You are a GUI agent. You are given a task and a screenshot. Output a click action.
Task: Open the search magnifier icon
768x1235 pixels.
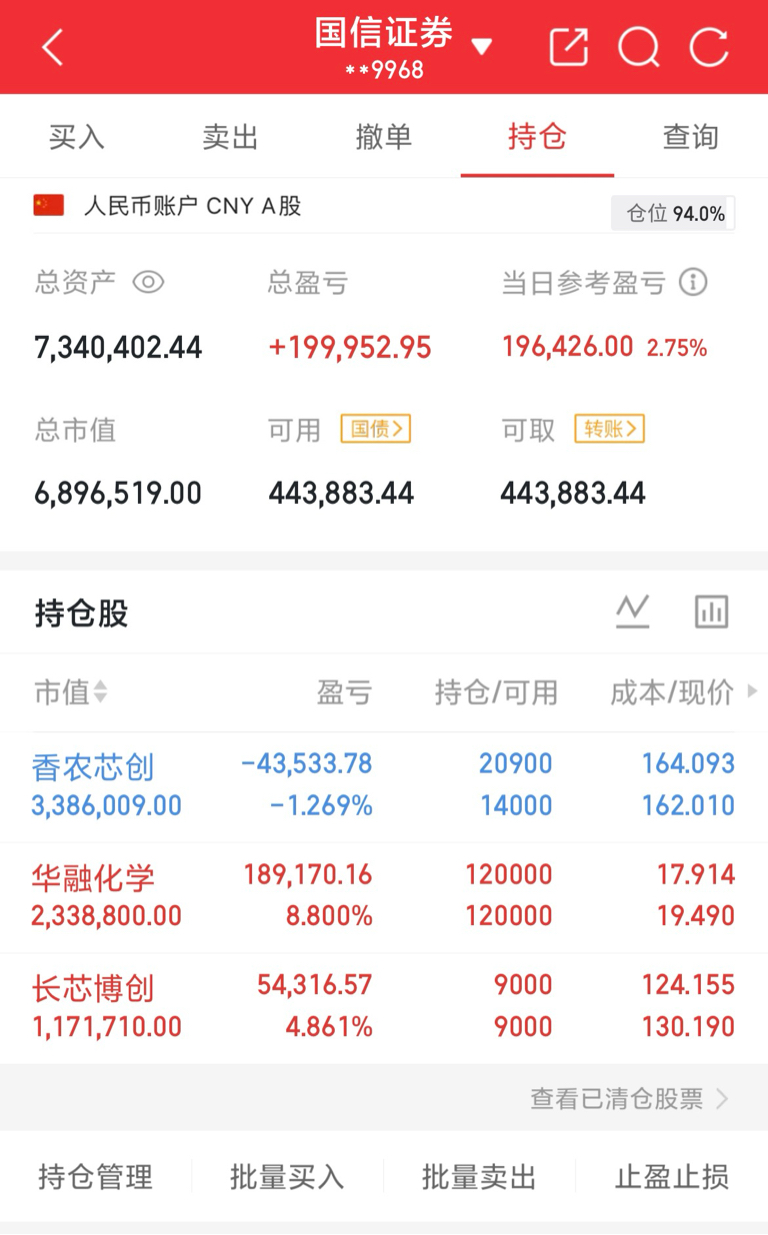pyautogui.click(x=639, y=47)
